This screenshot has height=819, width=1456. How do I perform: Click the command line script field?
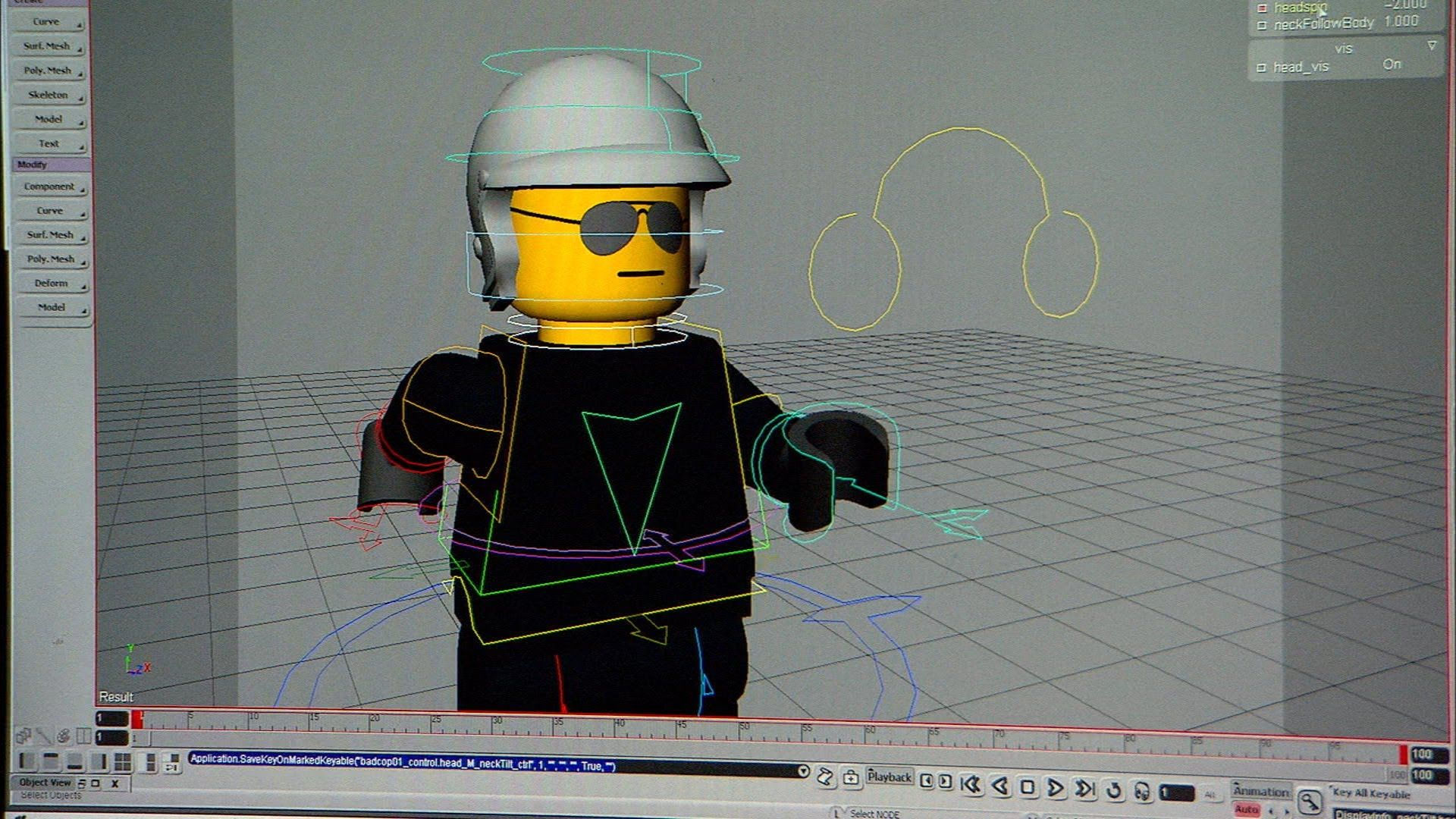491,764
